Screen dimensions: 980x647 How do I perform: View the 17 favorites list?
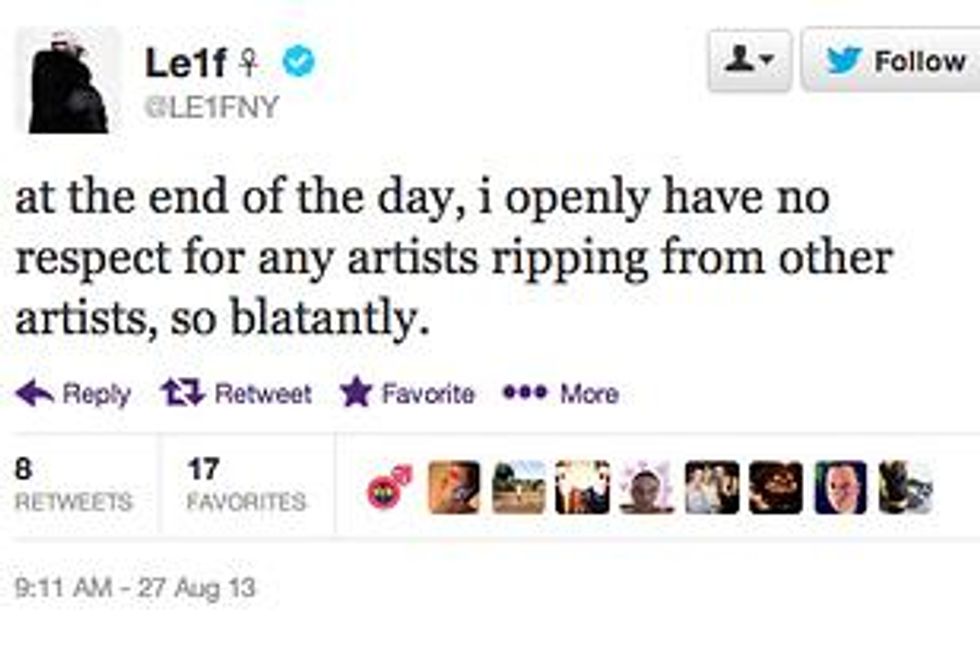coord(246,485)
